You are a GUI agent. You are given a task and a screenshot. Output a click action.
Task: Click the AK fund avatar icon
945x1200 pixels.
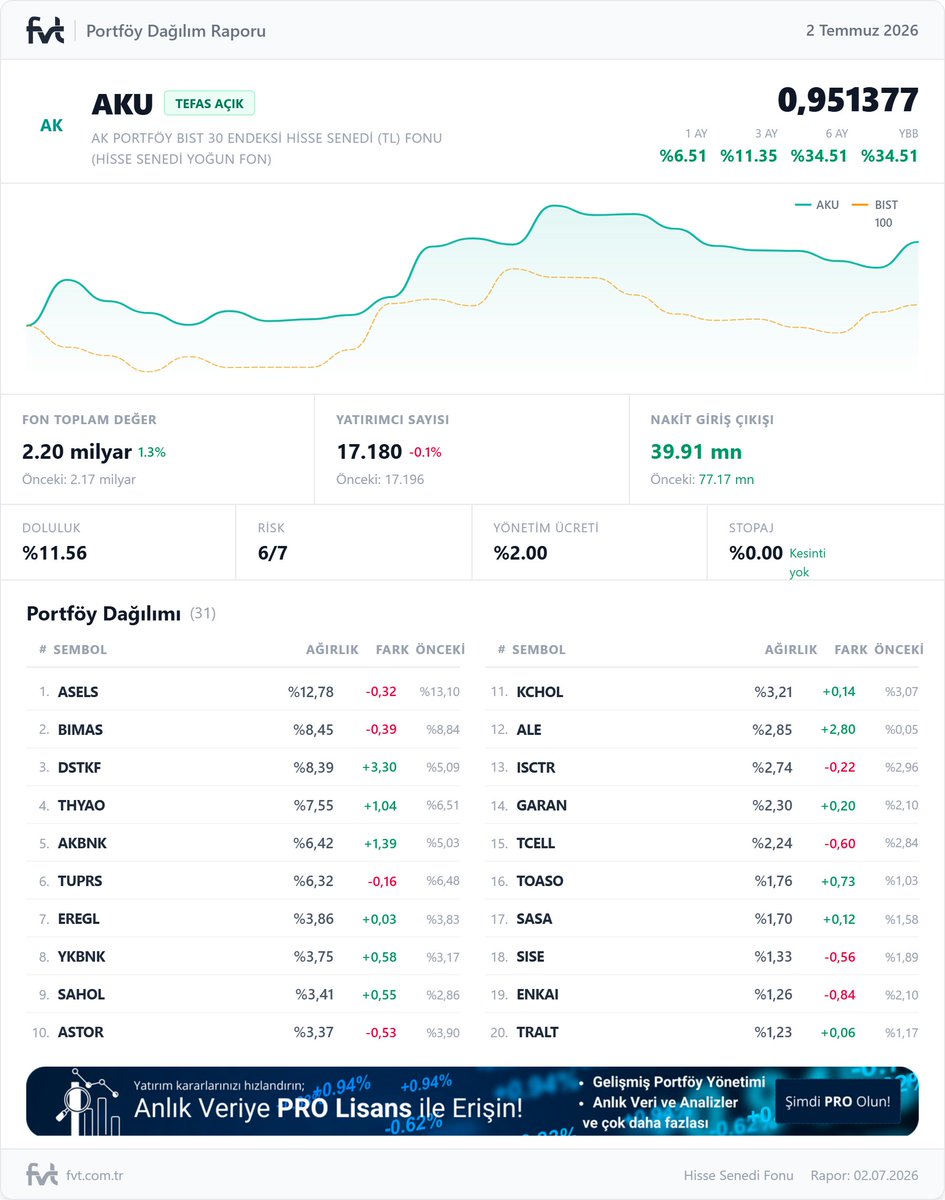[x=51, y=126]
